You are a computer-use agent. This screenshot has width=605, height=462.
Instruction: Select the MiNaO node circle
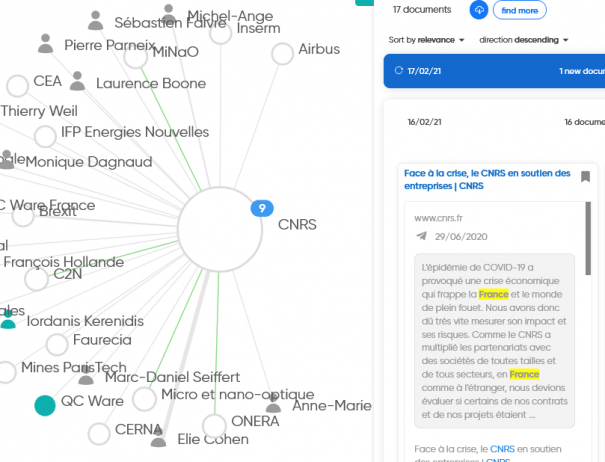point(136,57)
